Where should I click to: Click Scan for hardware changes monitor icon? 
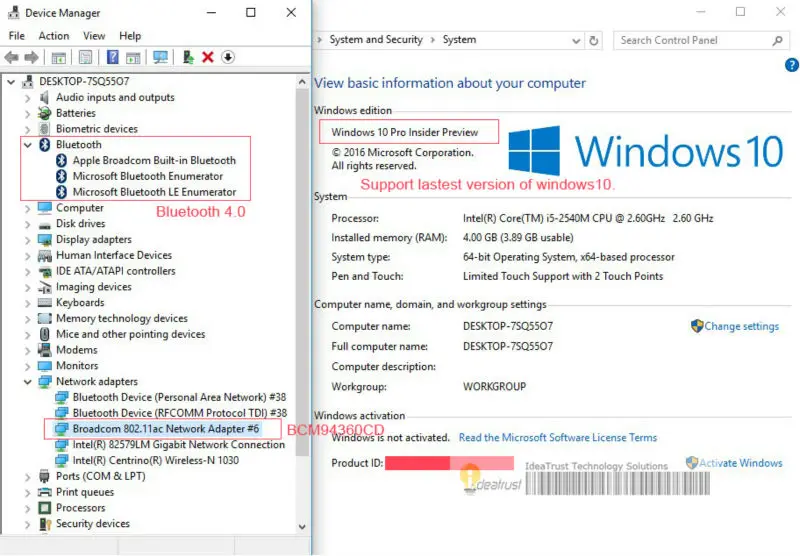tap(160, 57)
